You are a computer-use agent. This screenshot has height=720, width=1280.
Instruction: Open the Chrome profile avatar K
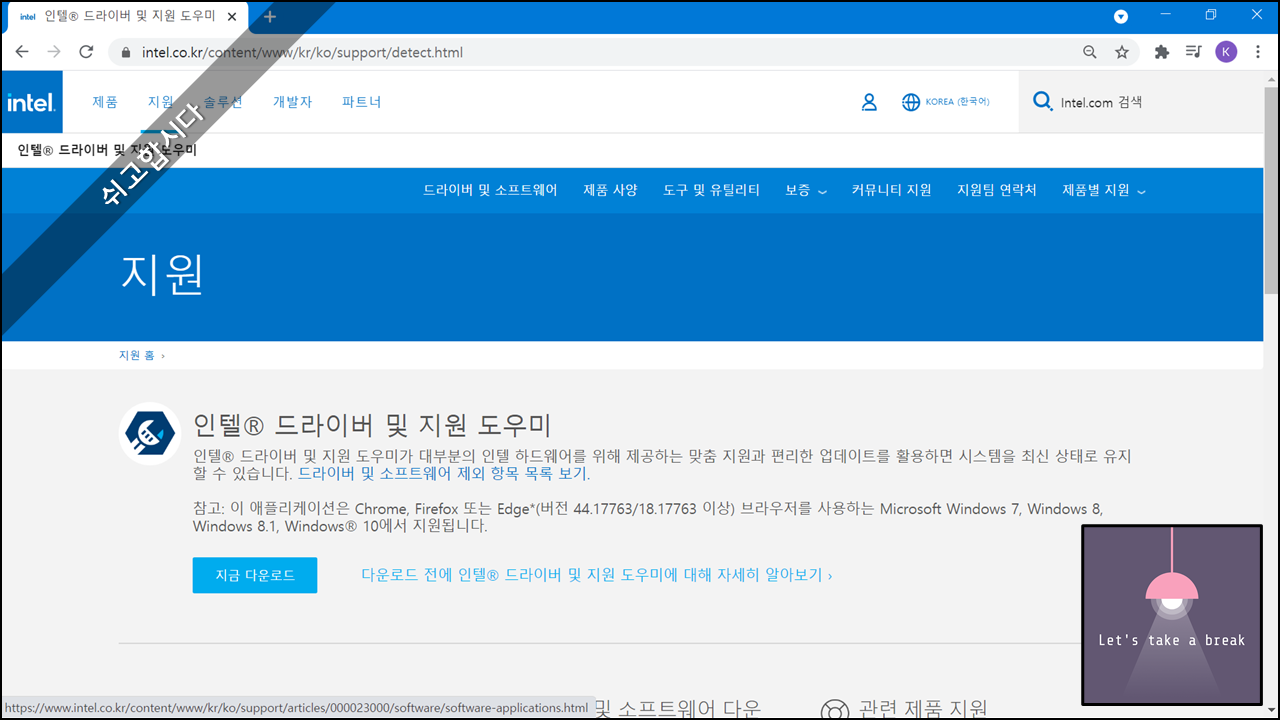point(1226,52)
